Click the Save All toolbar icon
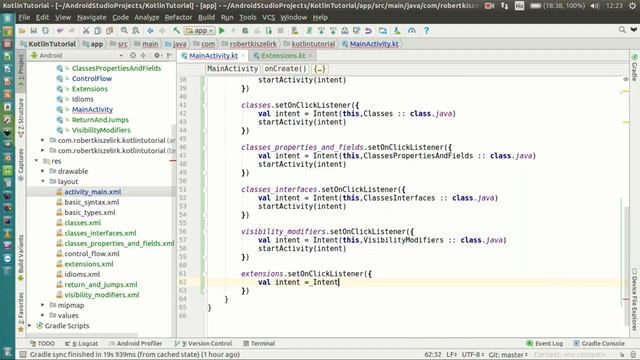Image resolution: width=640 pixels, height=360 pixels. pos(33,31)
